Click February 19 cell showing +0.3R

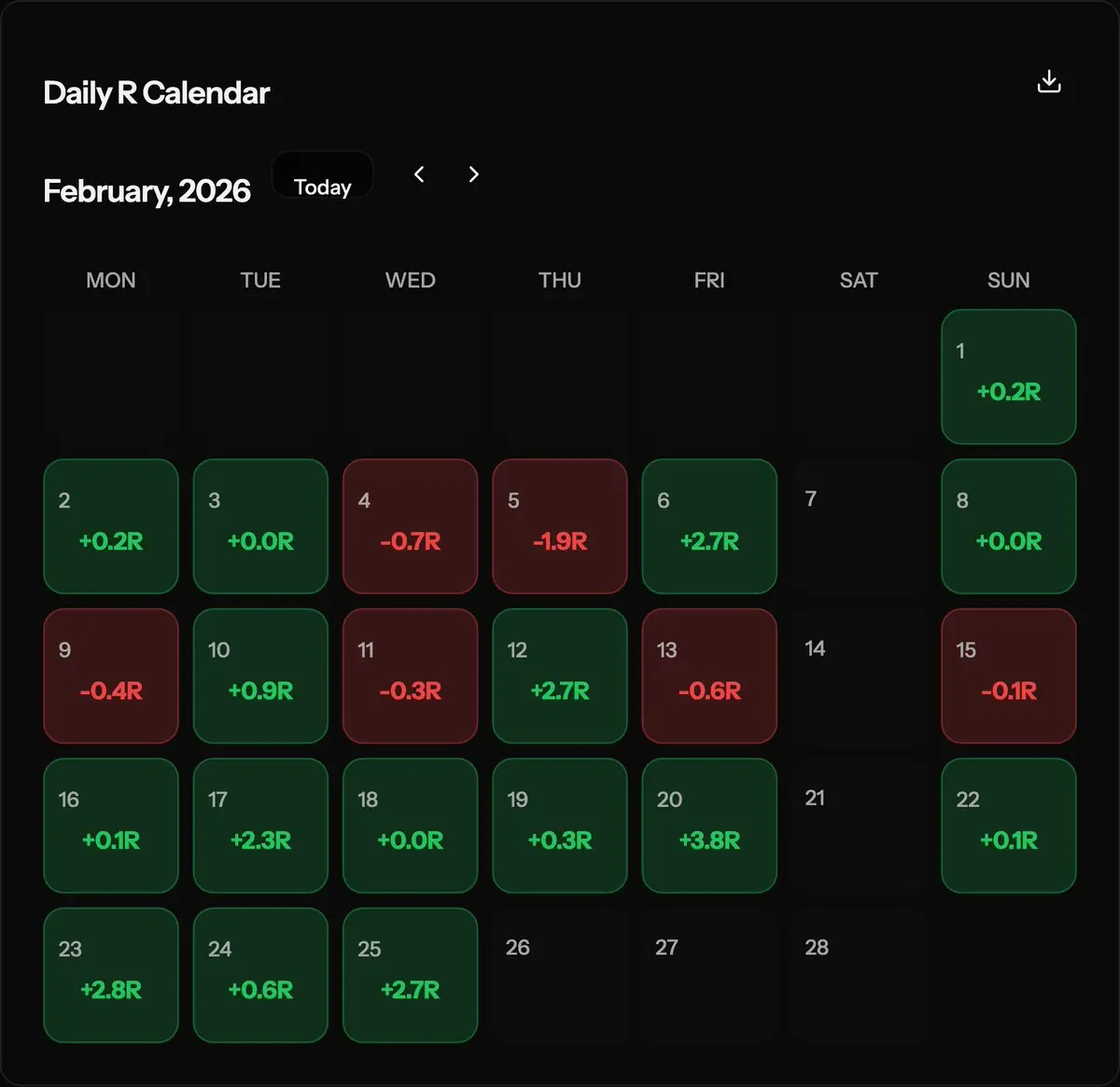click(x=560, y=826)
